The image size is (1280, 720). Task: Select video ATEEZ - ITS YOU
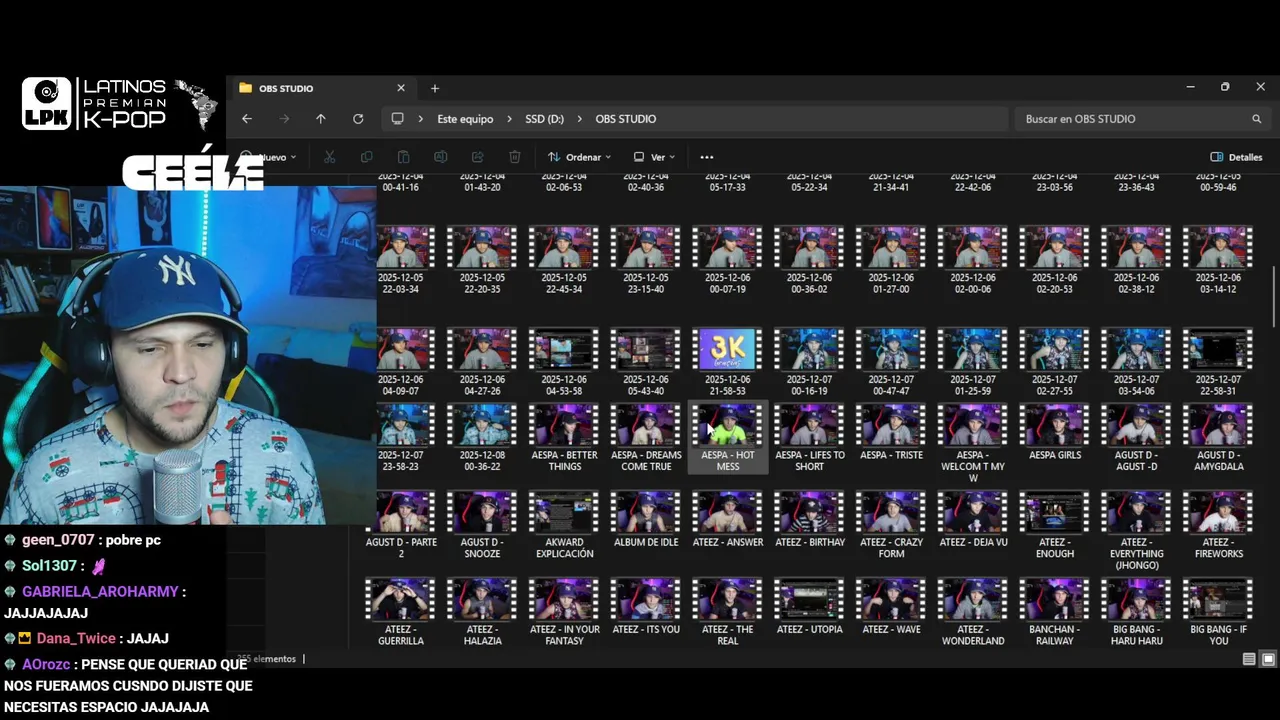point(646,607)
